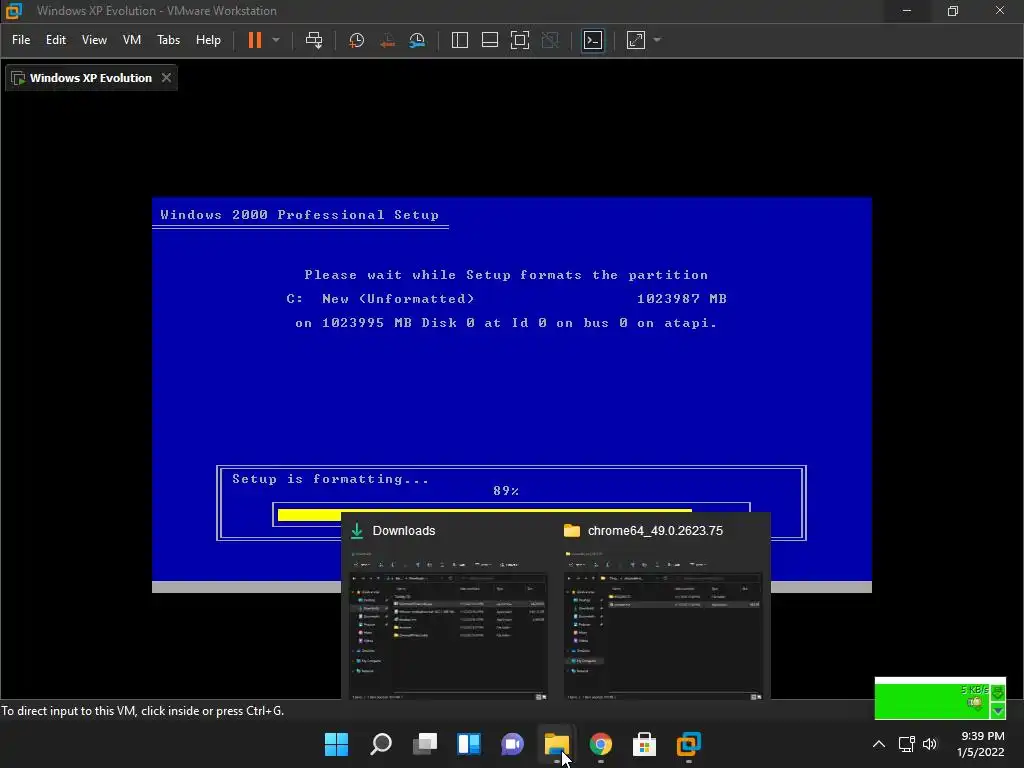The height and width of the screenshot is (768, 1024).
Task: Enter full screen mode
Action: [x=520, y=40]
